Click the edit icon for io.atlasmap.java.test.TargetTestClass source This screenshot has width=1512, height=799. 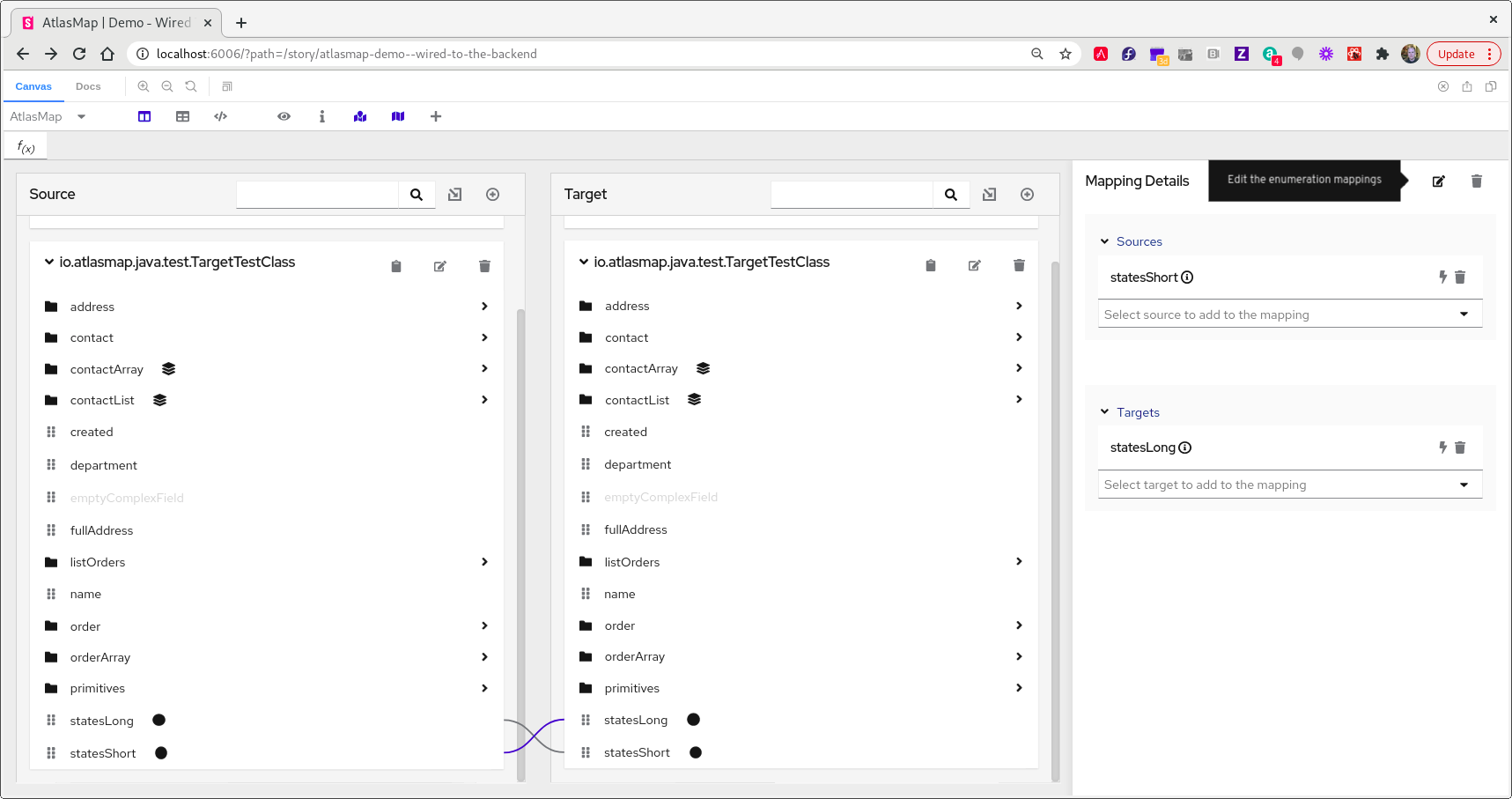[x=439, y=265]
